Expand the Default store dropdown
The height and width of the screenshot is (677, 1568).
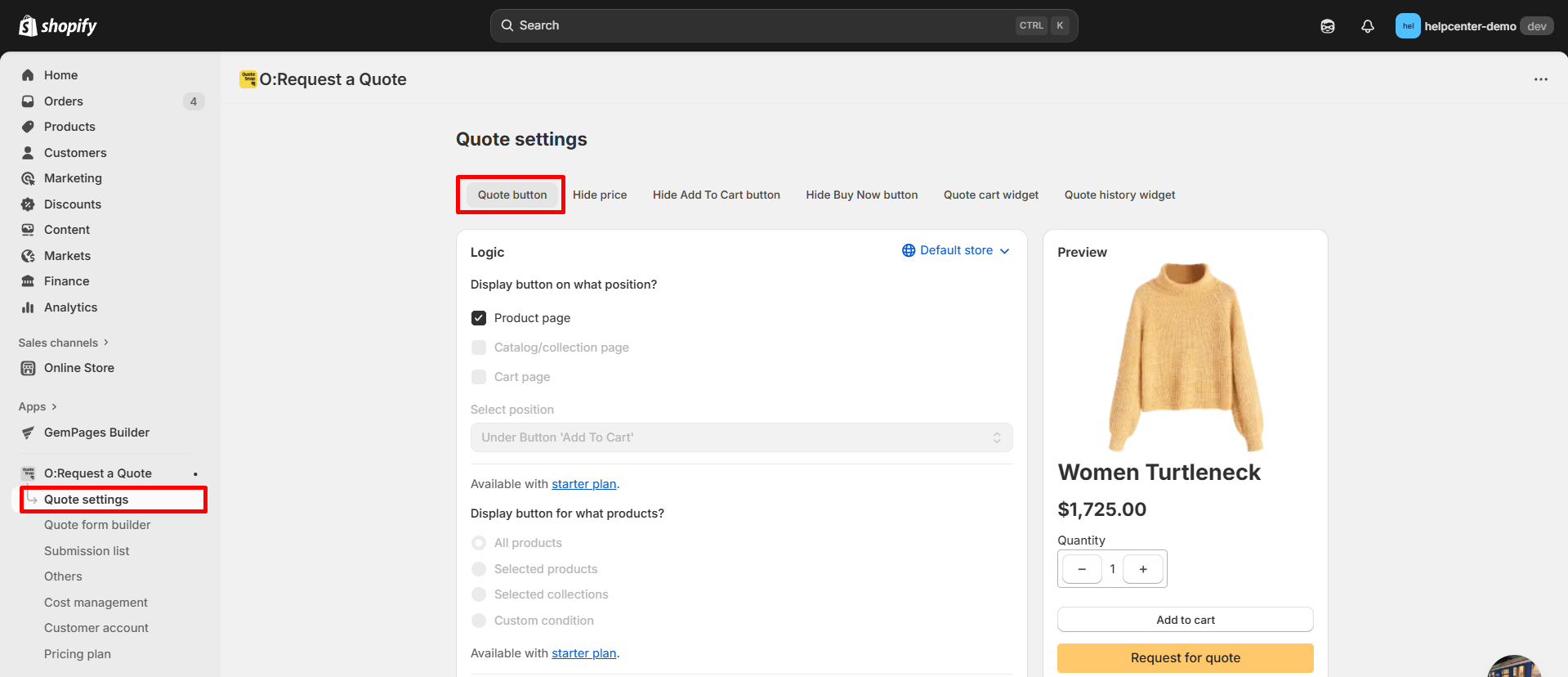[955, 251]
